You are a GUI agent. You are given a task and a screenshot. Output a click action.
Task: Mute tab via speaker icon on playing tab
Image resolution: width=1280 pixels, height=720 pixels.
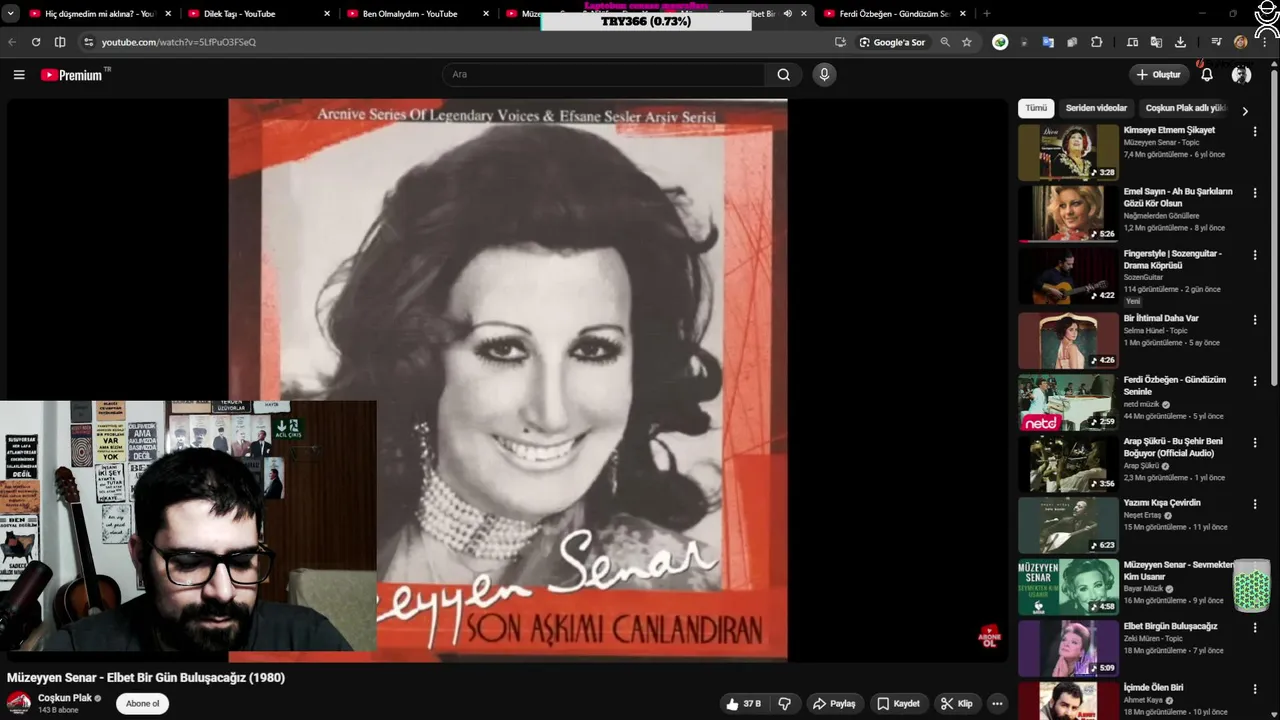[x=787, y=14]
